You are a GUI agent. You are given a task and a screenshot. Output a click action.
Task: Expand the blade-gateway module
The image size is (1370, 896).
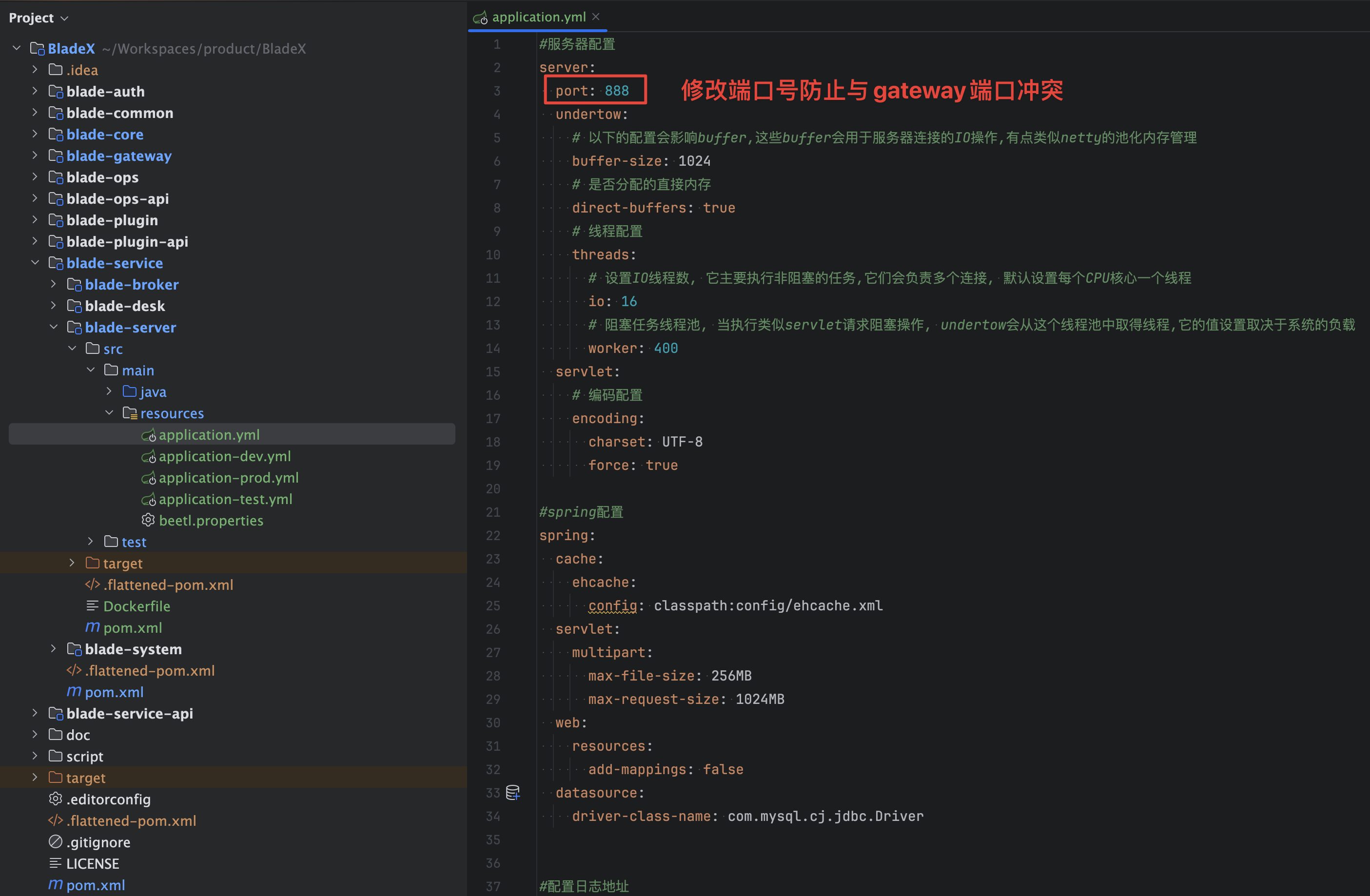[35, 156]
